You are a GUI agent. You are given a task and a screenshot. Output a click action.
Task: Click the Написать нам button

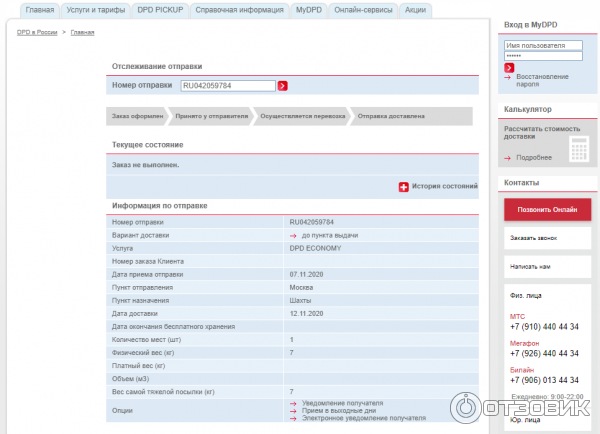click(547, 267)
